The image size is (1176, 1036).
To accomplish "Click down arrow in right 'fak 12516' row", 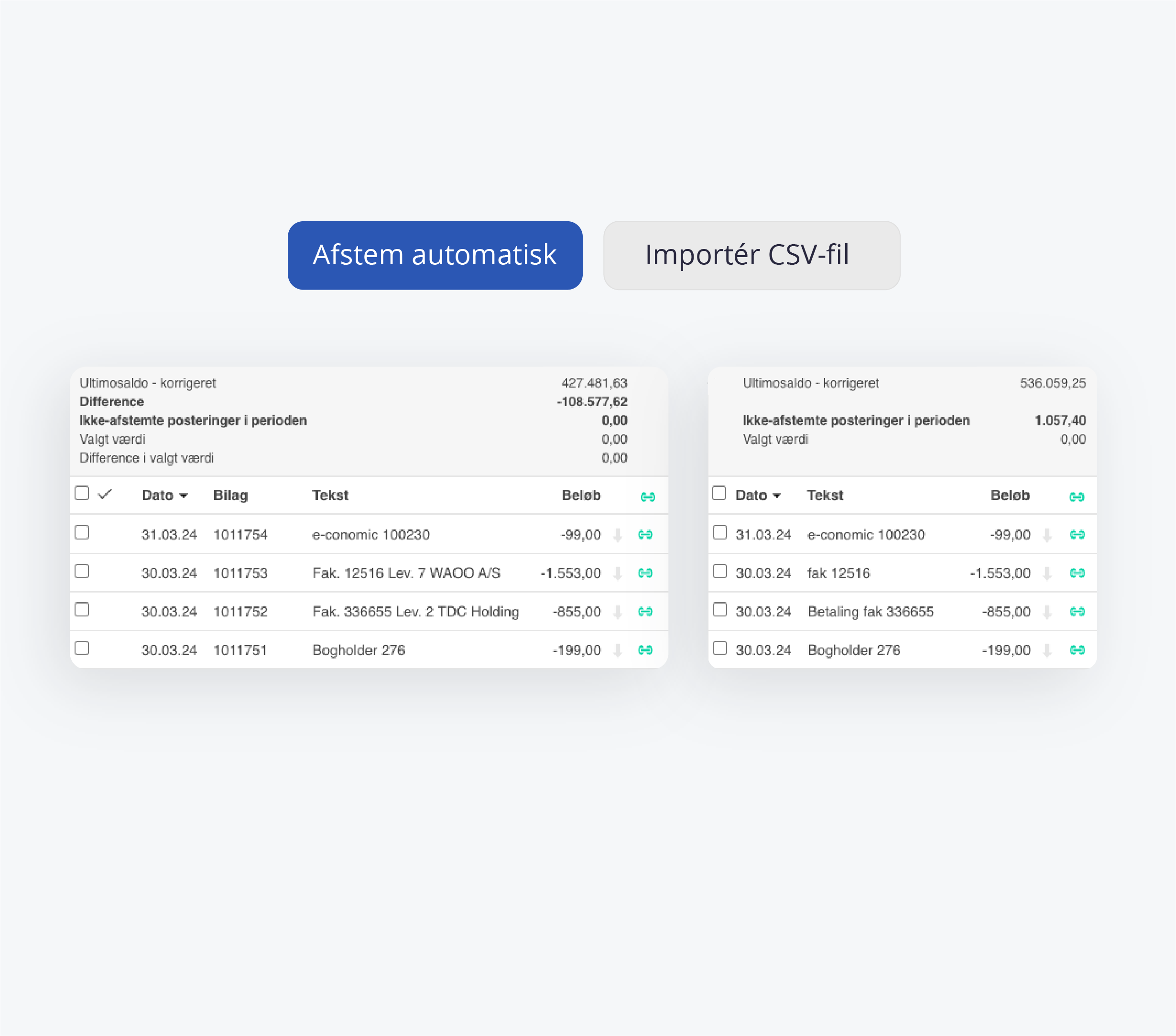I will tap(1048, 574).
